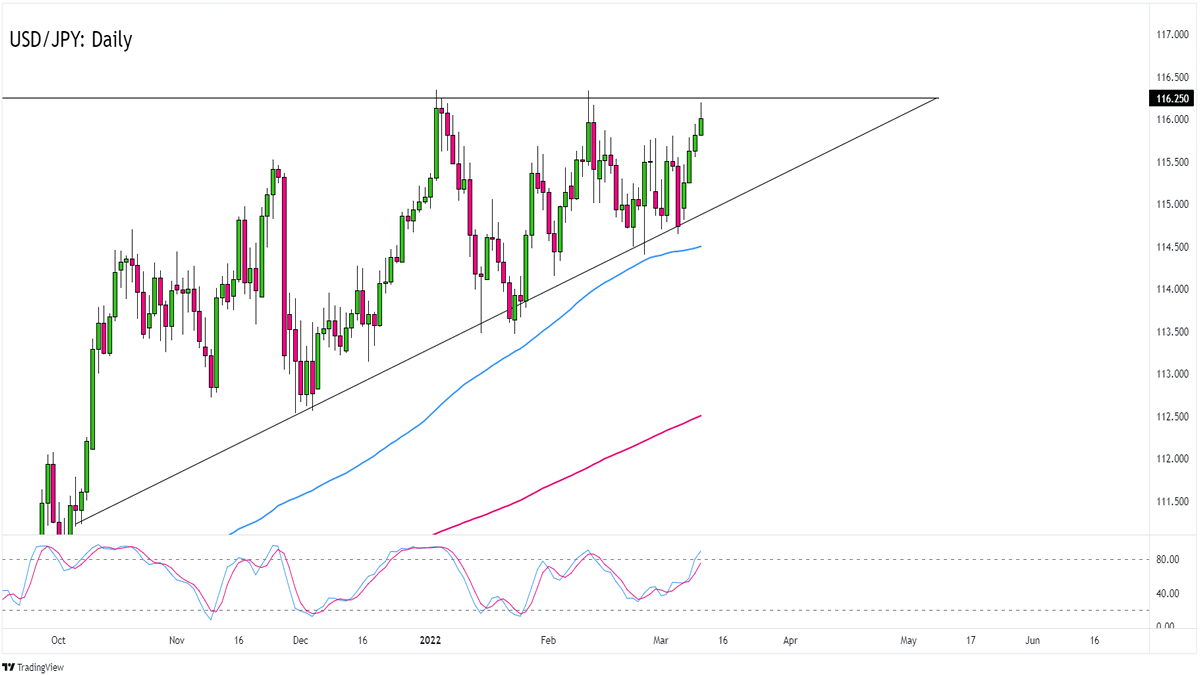Click the 17 date label after May
Viewport: 1200px width, 675px height.
tap(970, 640)
